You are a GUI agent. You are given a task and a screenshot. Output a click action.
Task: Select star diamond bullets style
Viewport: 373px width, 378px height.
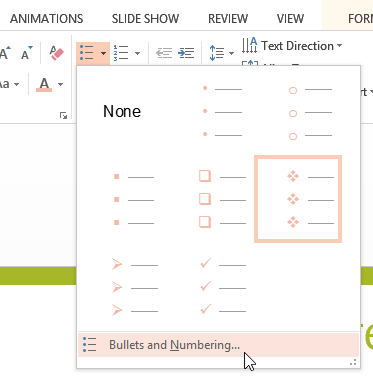pos(298,199)
